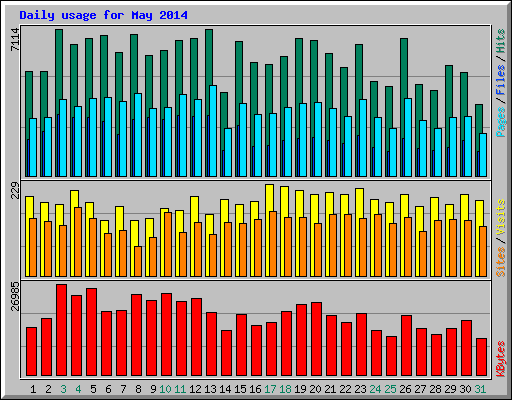This screenshot has height=400, width=512.
Task: Select the orange sites bar for day 4
Action: point(78,242)
